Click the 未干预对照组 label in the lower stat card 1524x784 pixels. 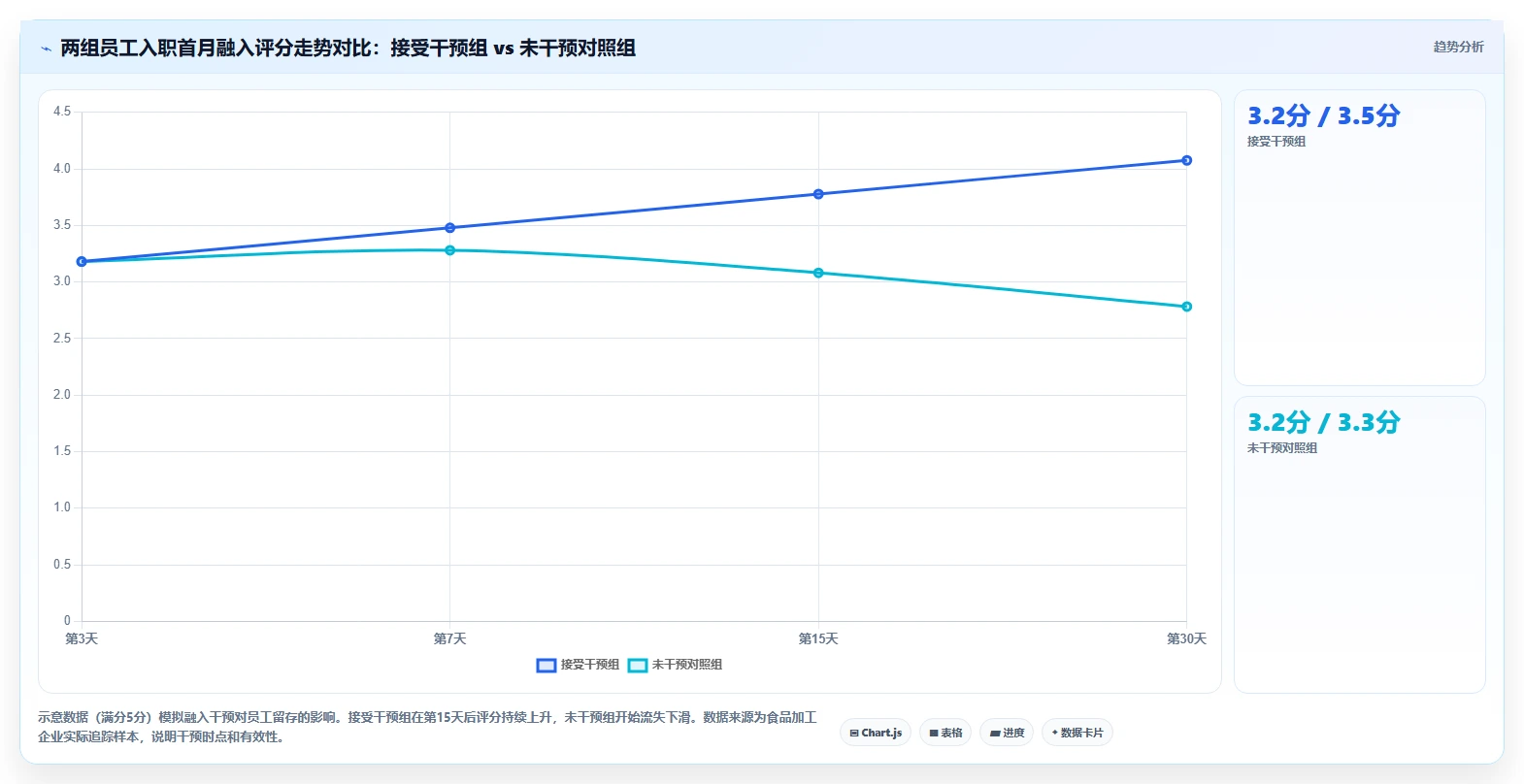tap(1282, 448)
